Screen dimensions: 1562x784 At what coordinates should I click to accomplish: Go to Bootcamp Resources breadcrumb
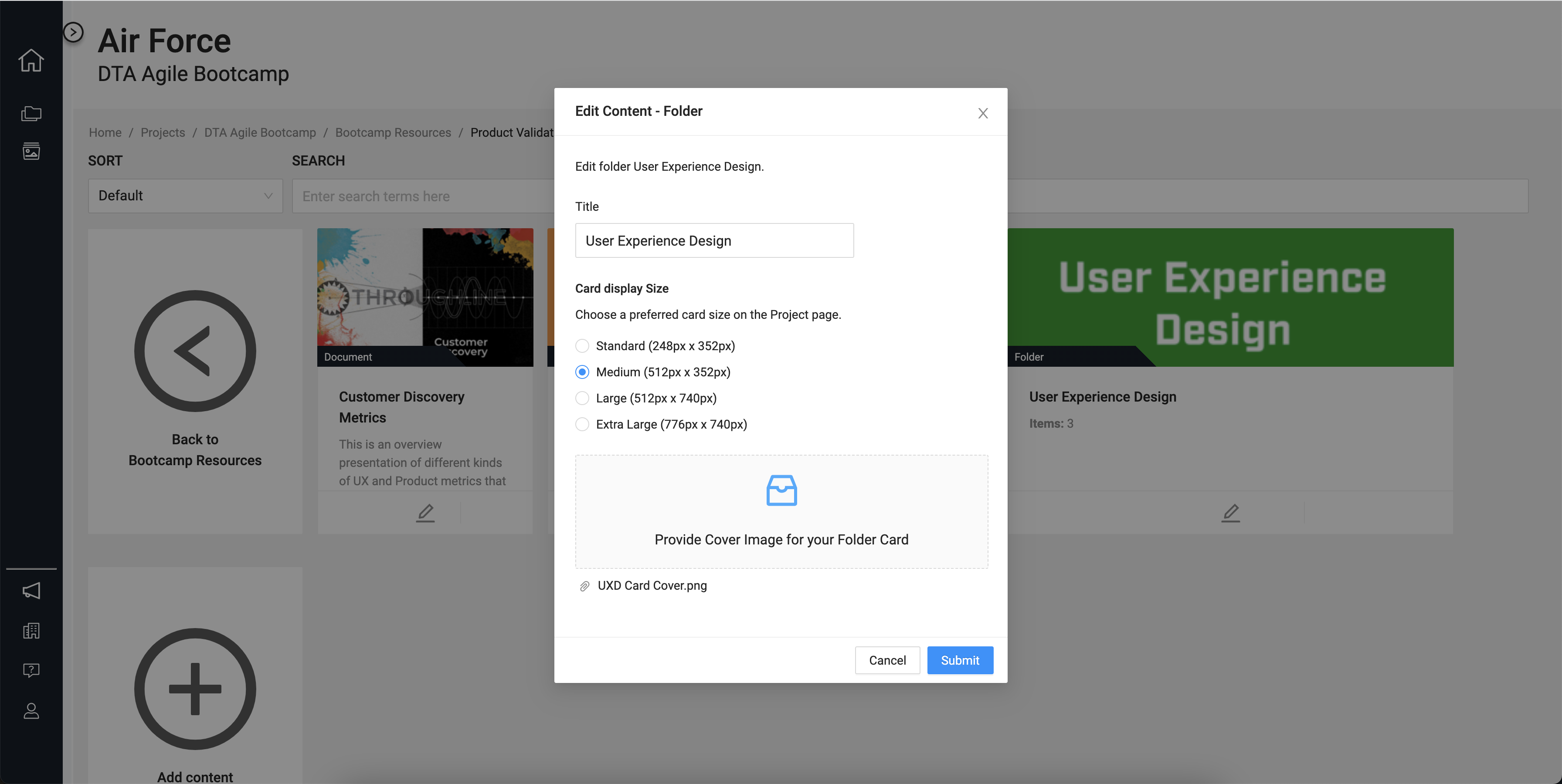[393, 132]
